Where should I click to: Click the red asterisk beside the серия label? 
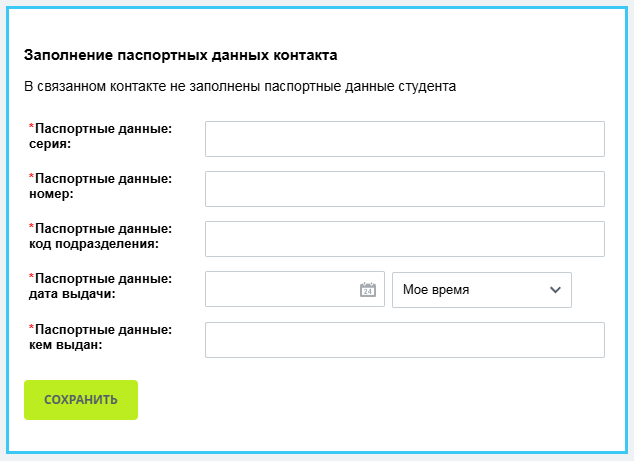coord(31,128)
